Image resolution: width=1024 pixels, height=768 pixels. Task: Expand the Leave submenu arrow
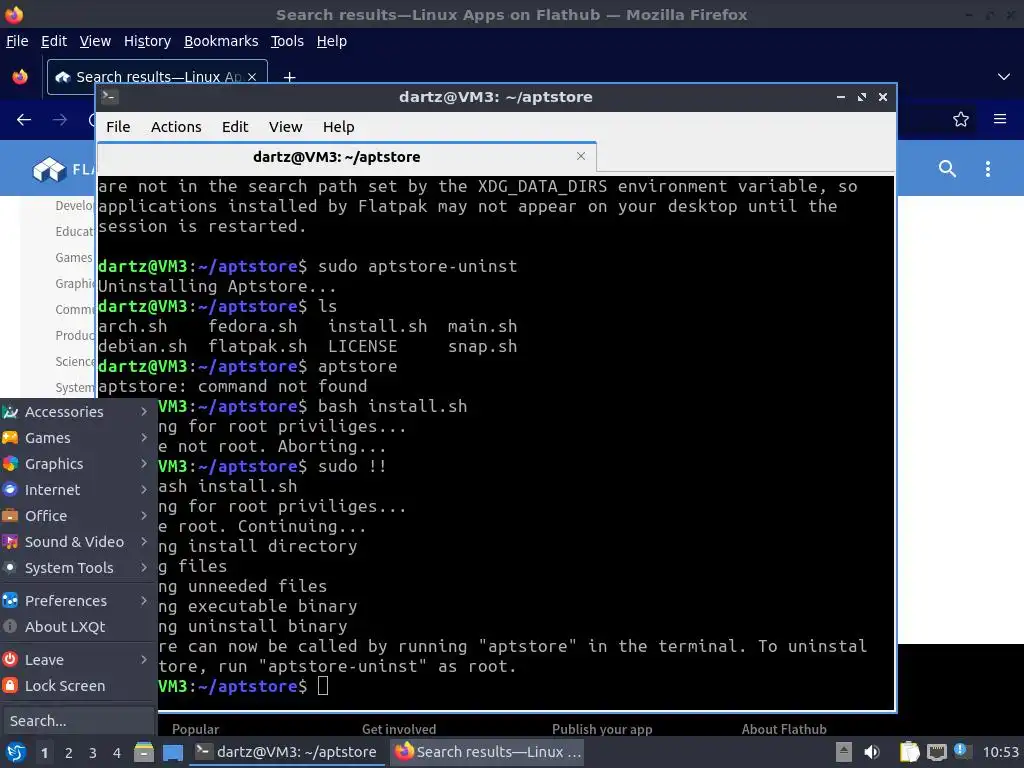tap(144, 660)
